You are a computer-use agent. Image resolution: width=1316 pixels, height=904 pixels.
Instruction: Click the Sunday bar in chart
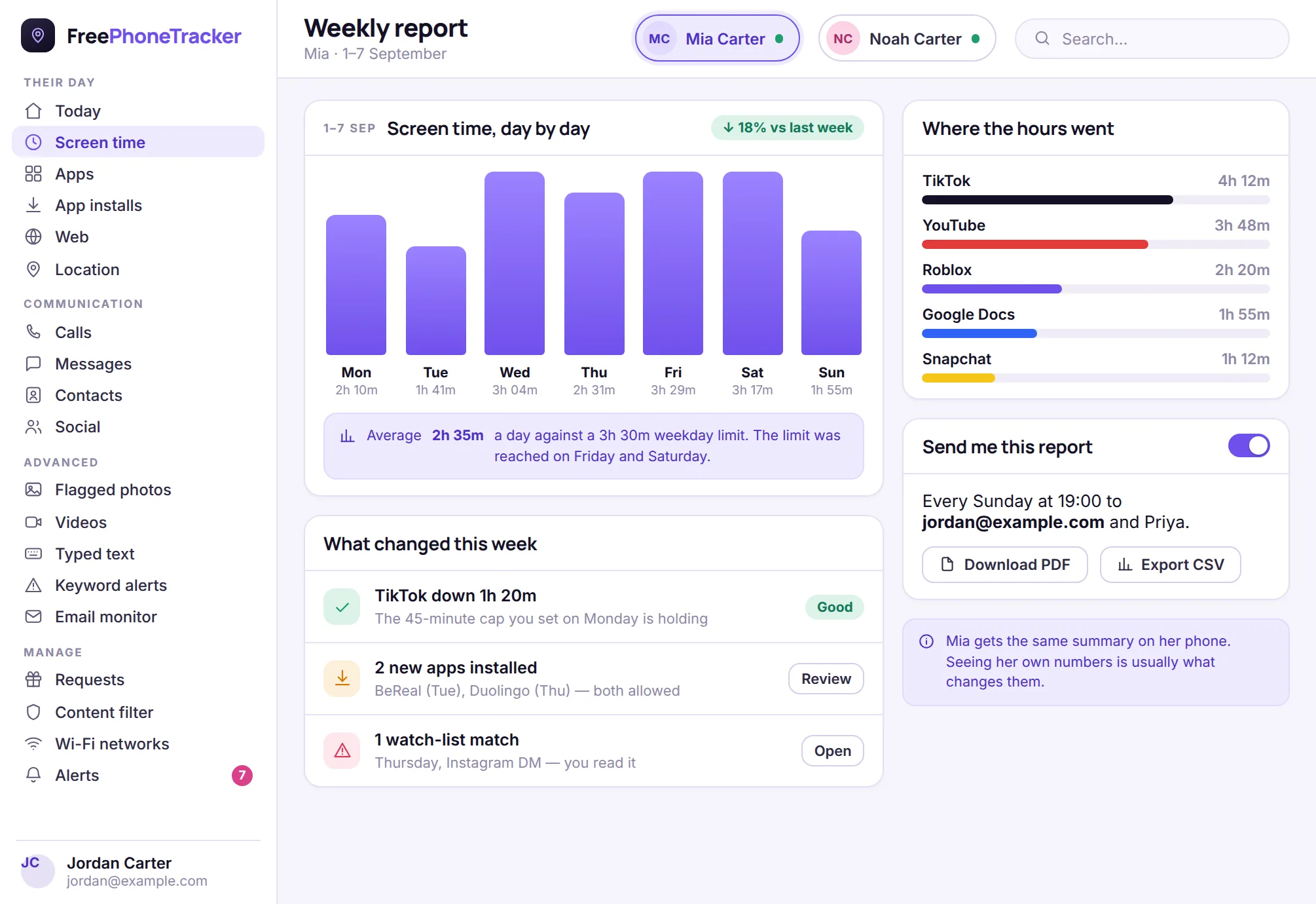point(832,293)
